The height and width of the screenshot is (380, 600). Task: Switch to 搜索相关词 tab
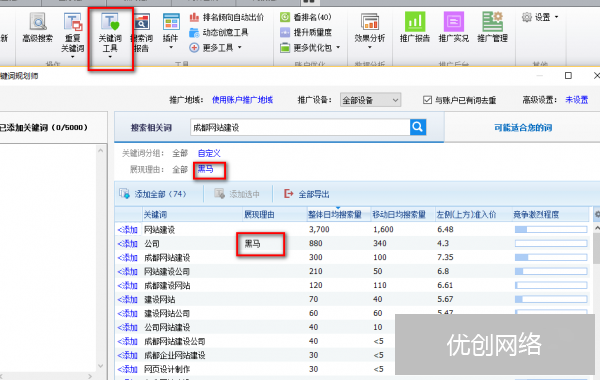pyautogui.click(x=152, y=128)
